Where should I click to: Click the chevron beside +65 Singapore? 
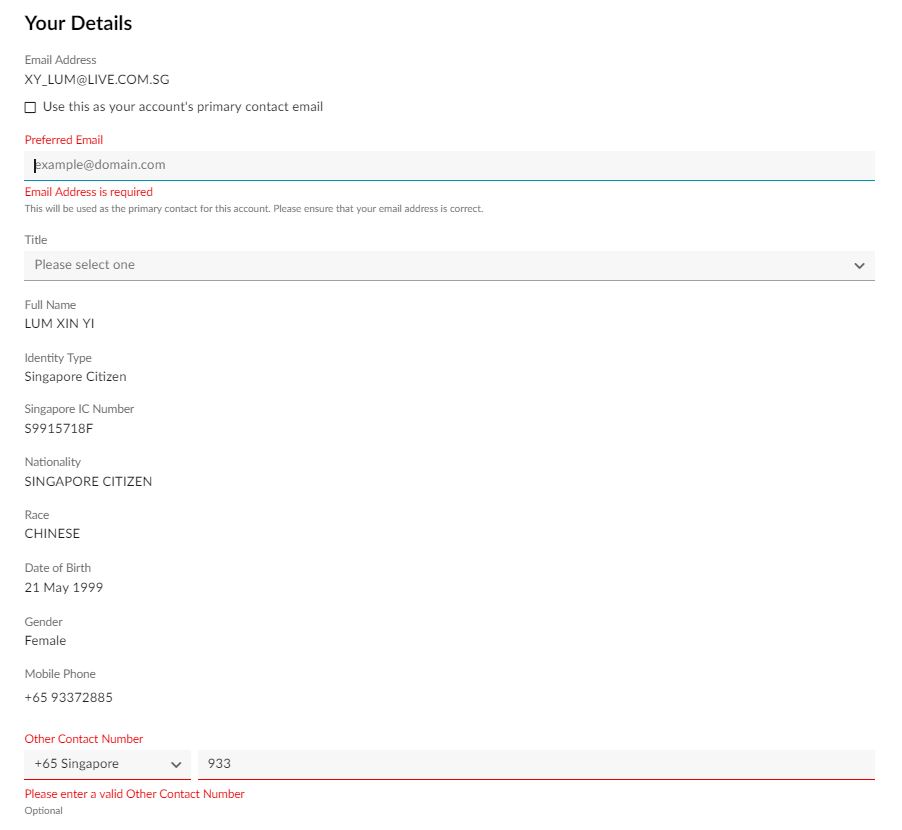point(176,765)
